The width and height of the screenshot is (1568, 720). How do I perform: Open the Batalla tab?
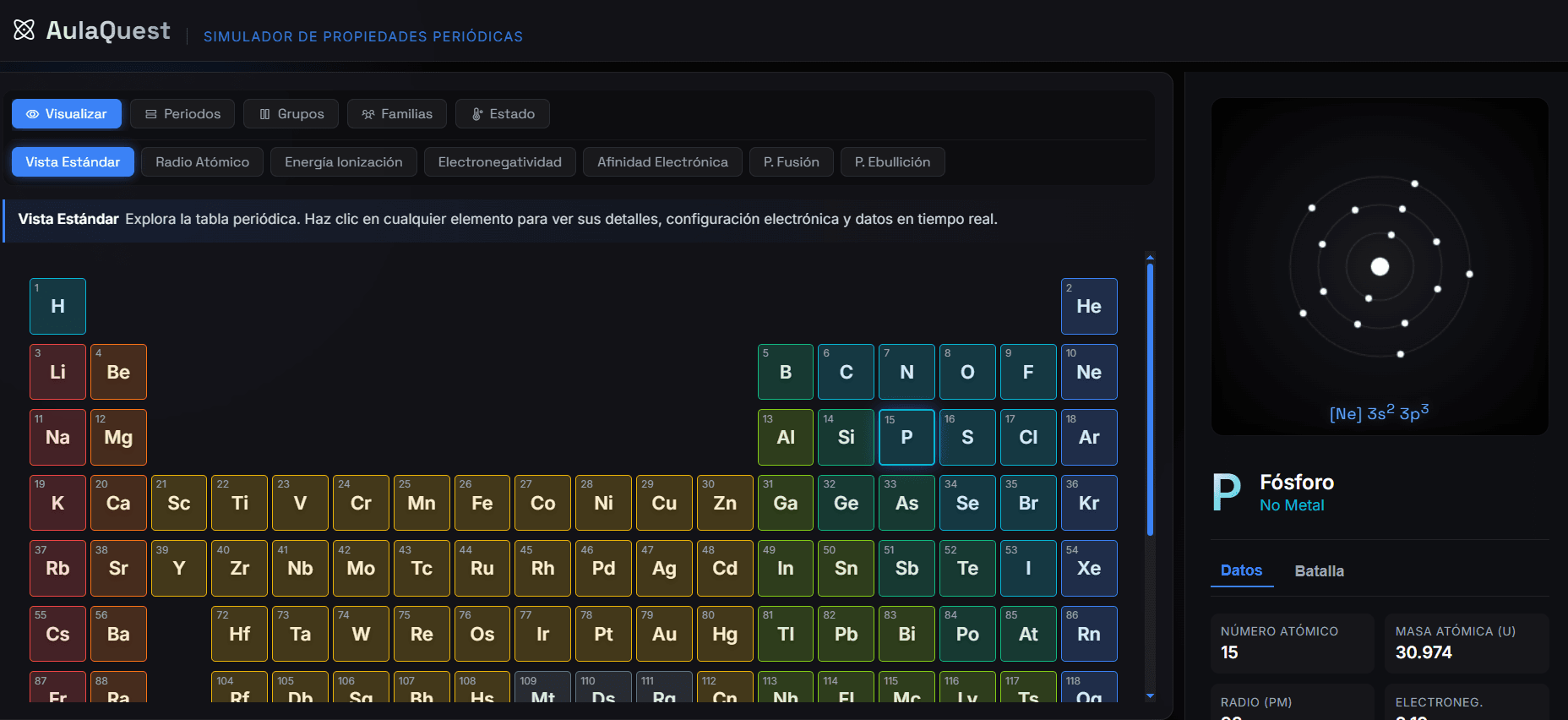pyautogui.click(x=1320, y=571)
